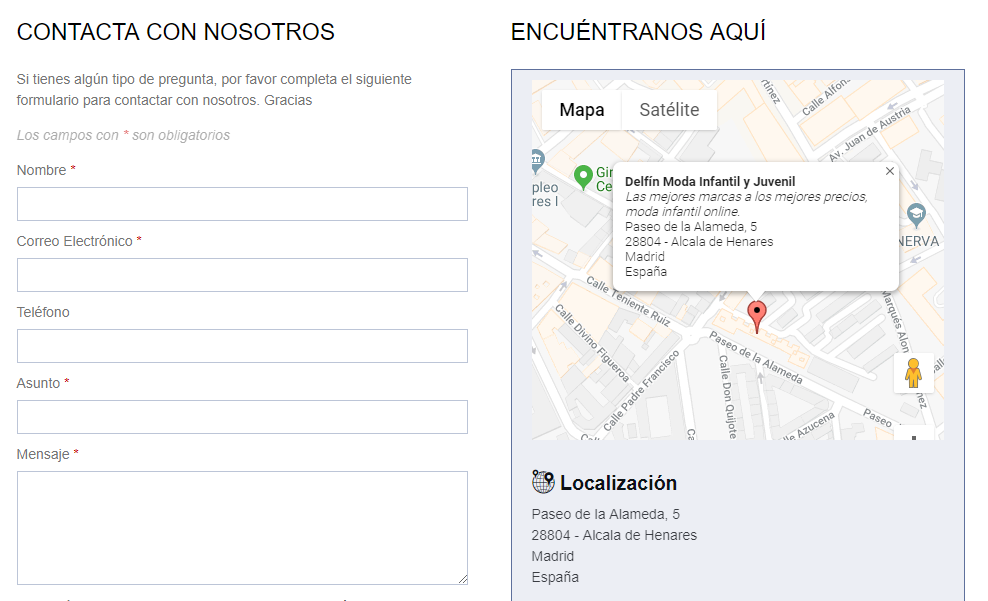Viewport: 988px width, 601px height.
Task: Click the Delfín Moda Infantil y Juvenil title
Action: tap(710, 181)
